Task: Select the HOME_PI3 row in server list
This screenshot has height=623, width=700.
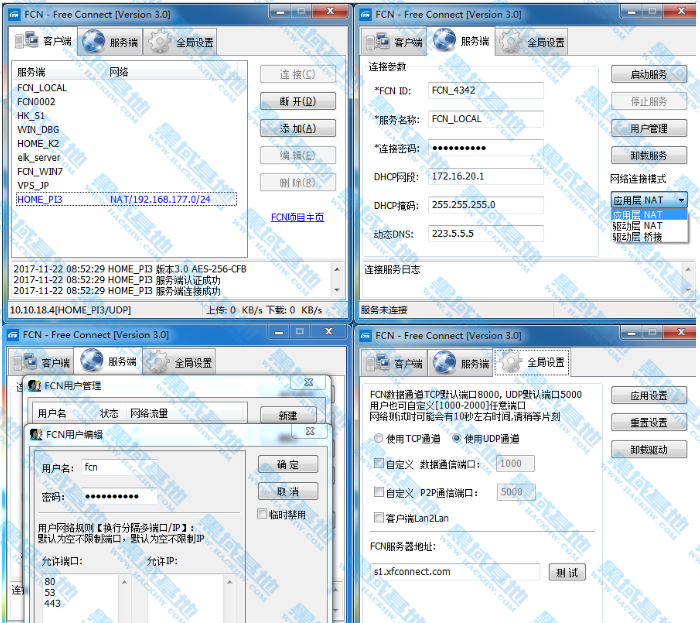Action: point(126,199)
